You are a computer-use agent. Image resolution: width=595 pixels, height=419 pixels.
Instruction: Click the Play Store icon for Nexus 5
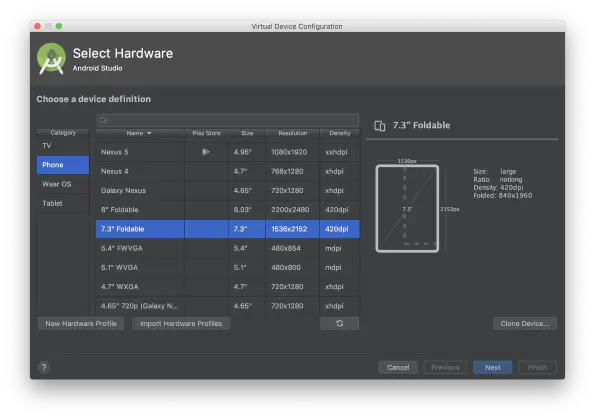206,152
